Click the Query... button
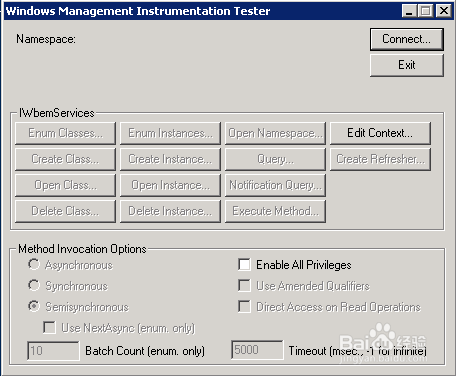The width and height of the screenshot is (456, 376). point(275,159)
